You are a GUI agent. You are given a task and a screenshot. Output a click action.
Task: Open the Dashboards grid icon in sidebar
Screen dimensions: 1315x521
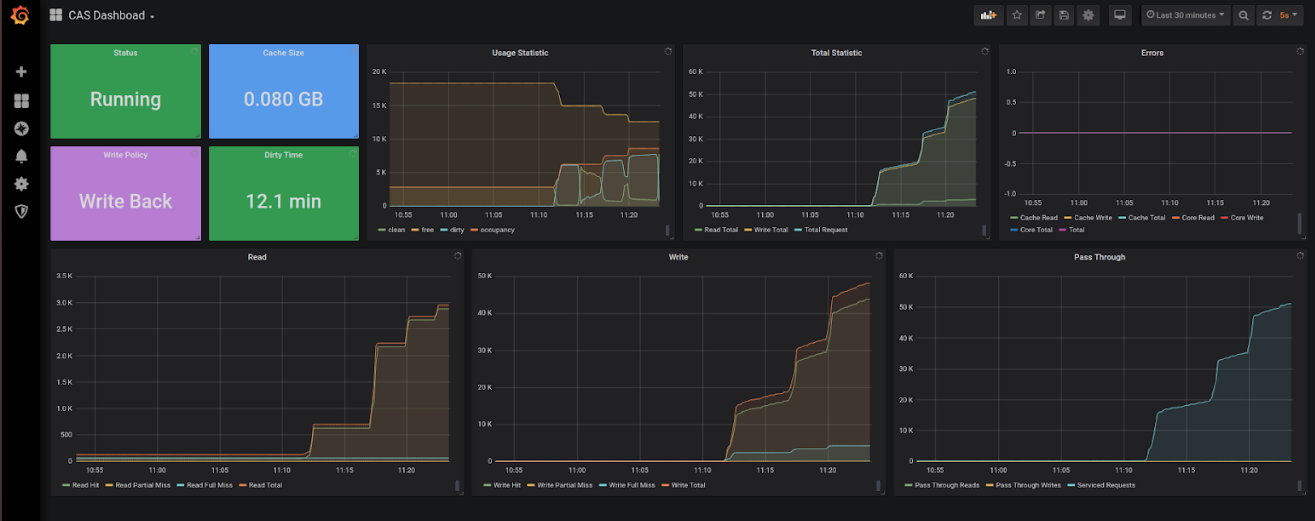point(21,101)
